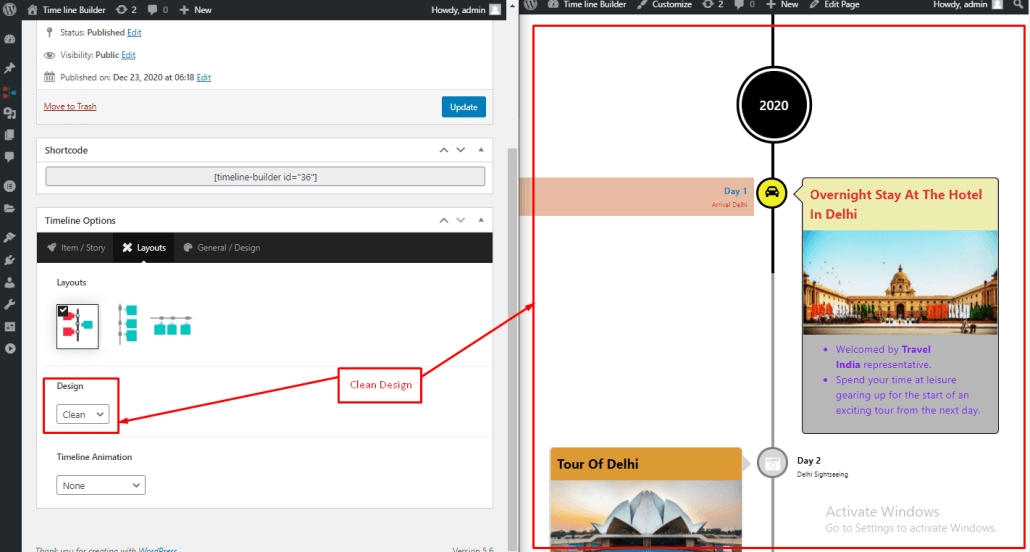Open the Users sidebar icon
Viewport: 1030px width, 552px height.
(x=9, y=283)
